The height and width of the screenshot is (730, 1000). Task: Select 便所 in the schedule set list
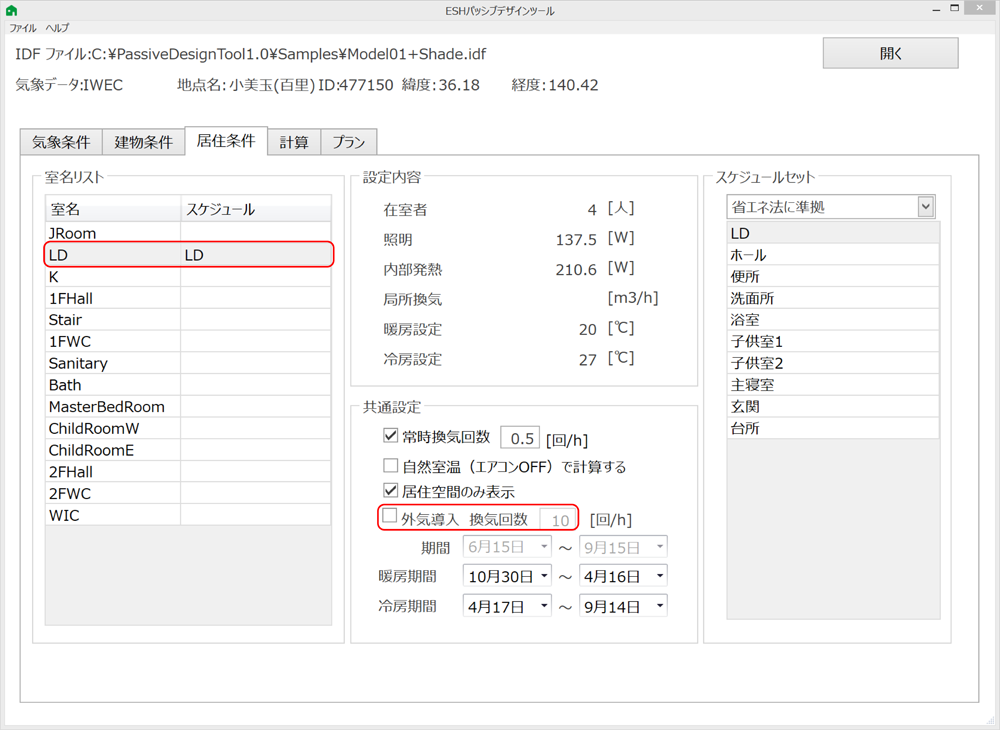click(x=833, y=277)
